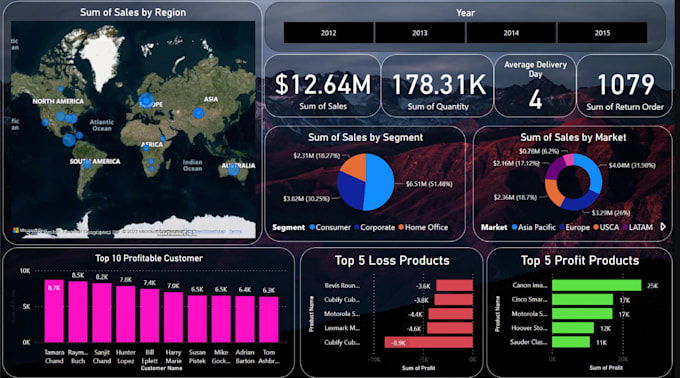Click the Australia sales bubble on map
This screenshot has height=378, width=680.
233,170
